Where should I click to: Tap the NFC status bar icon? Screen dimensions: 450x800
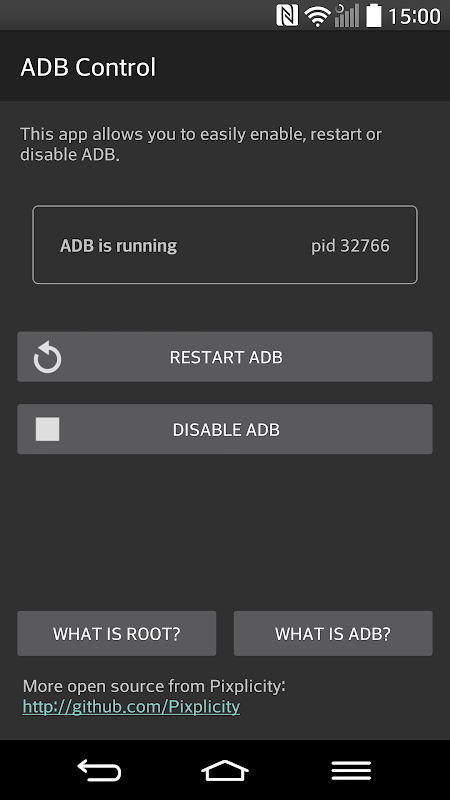287,15
